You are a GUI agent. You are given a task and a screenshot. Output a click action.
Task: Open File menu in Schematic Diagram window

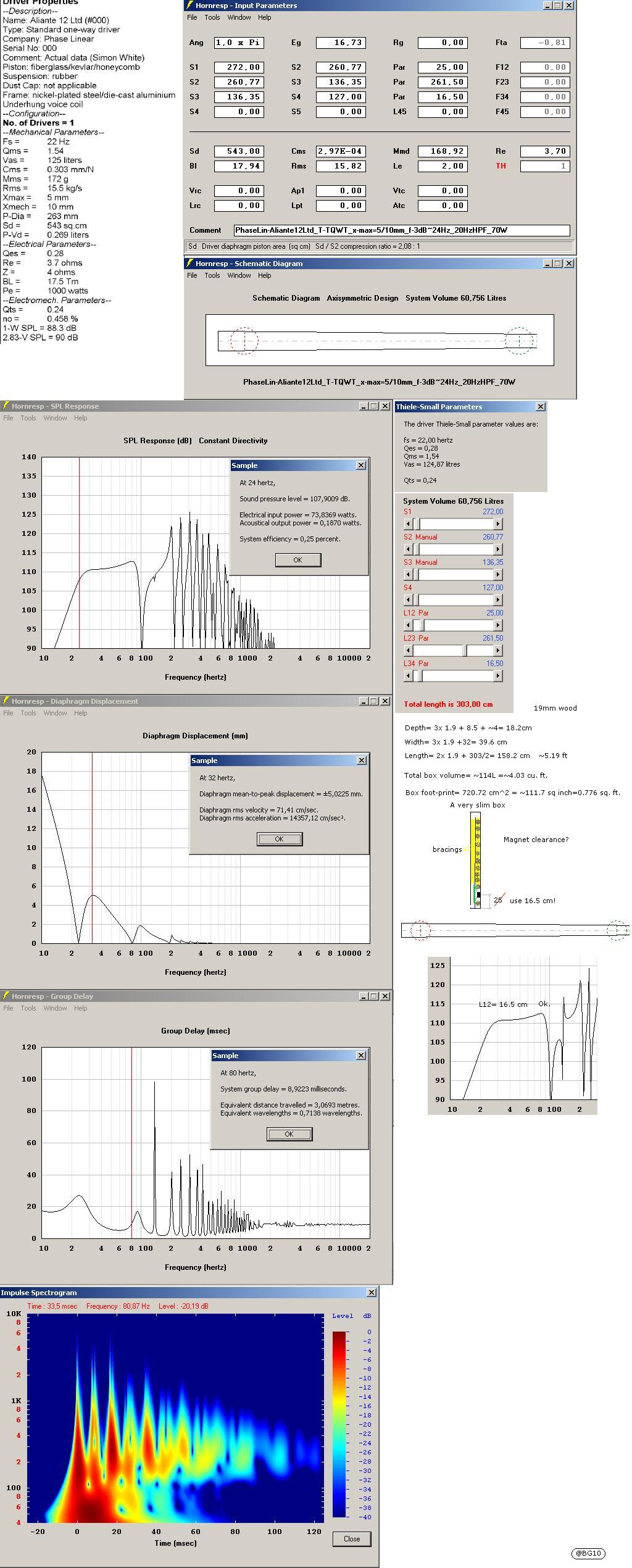click(192, 275)
